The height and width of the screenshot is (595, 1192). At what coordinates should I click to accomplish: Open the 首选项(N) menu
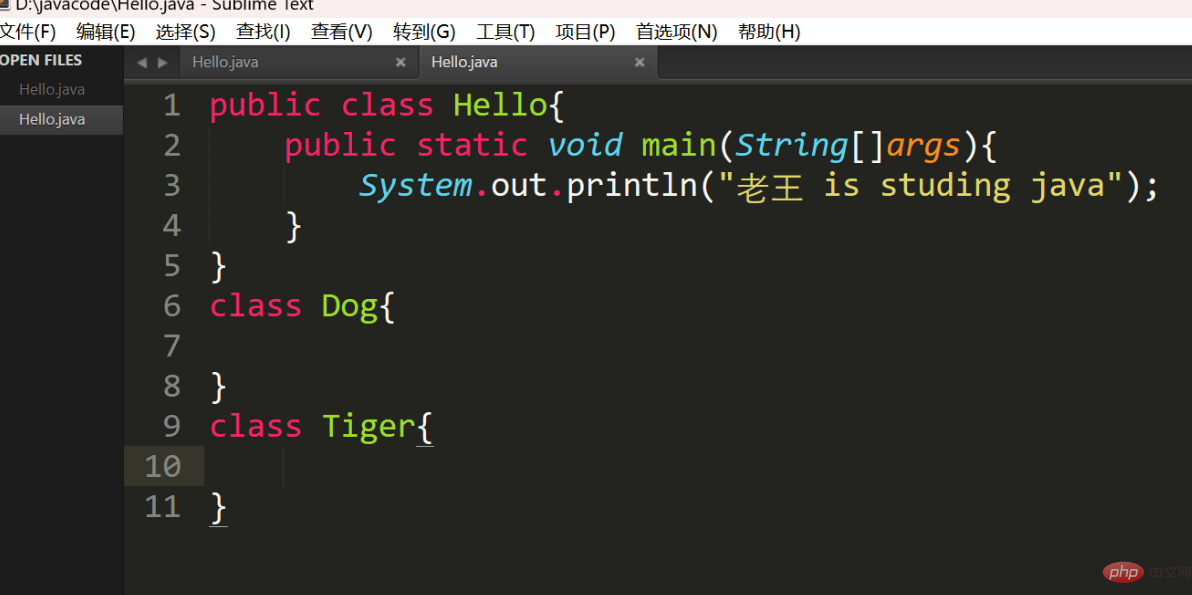point(677,32)
